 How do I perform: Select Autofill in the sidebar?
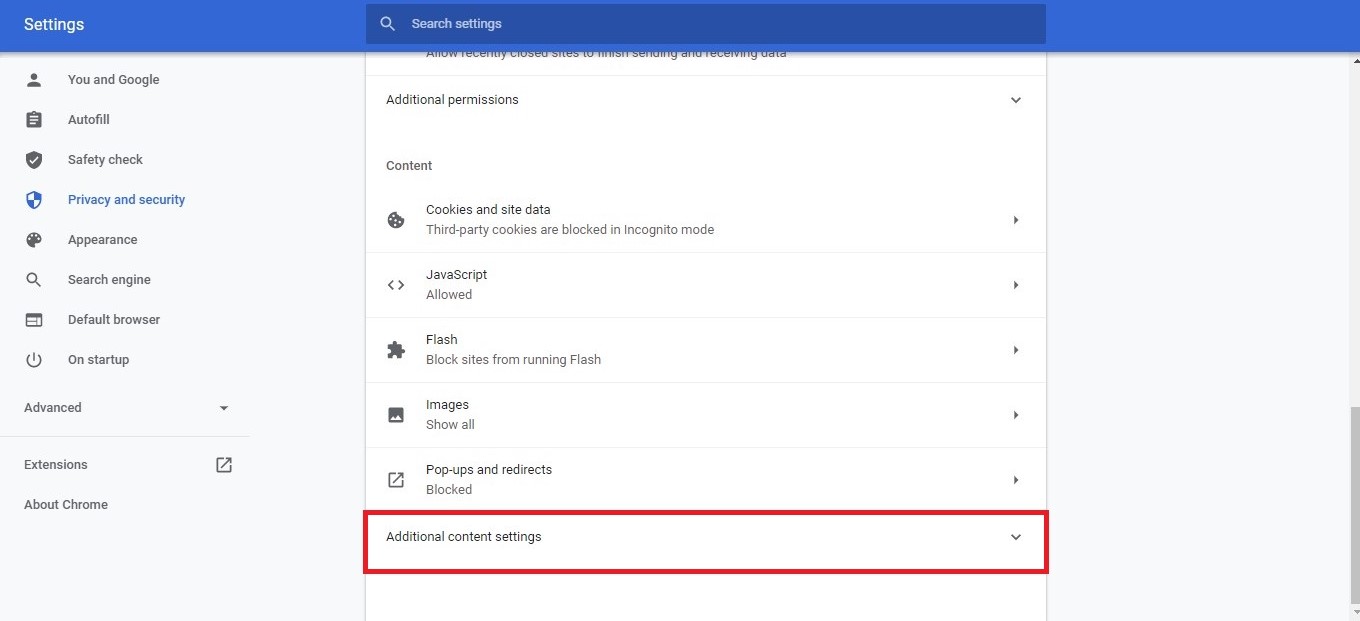click(x=88, y=119)
